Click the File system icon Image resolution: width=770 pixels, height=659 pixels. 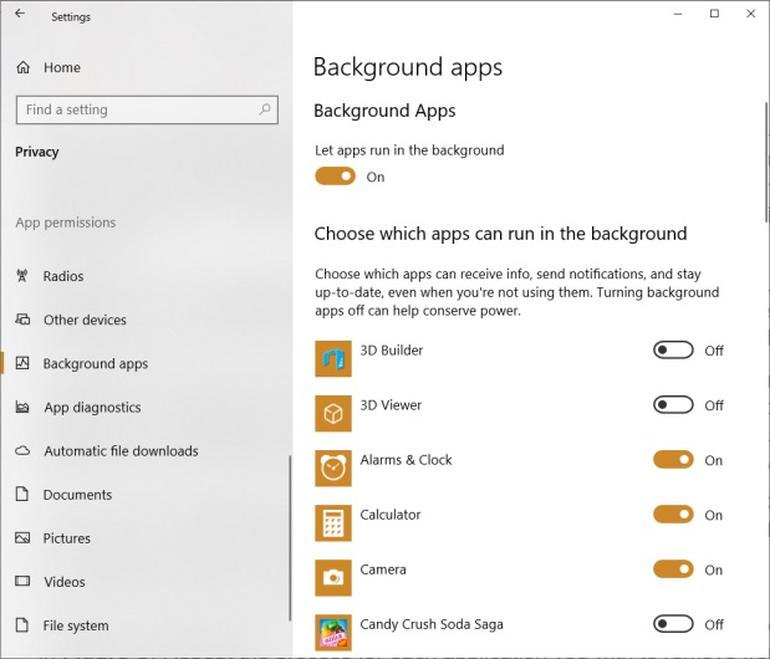click(x=22, y=625)
